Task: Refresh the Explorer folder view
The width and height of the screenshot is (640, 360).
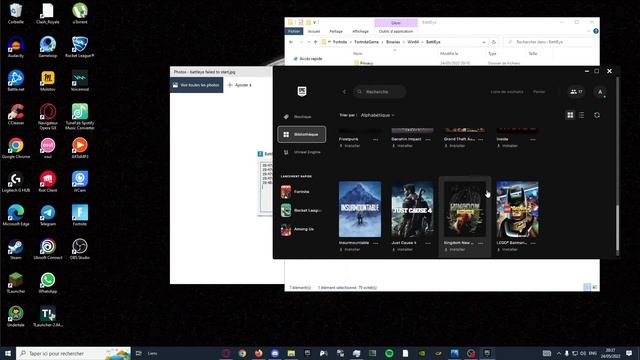Action: [x=493, y=42]
